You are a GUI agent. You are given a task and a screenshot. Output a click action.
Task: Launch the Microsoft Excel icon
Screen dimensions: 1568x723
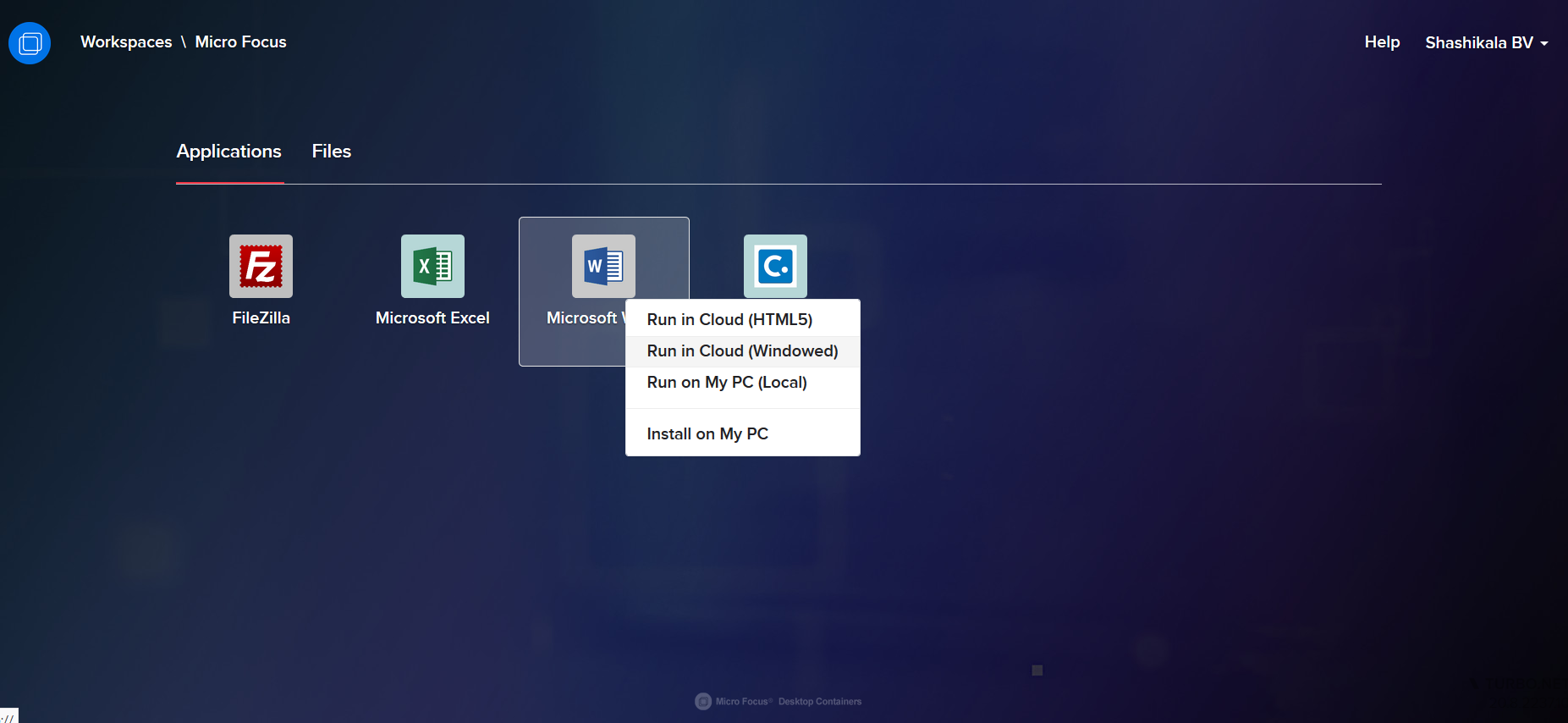[432, 266]
